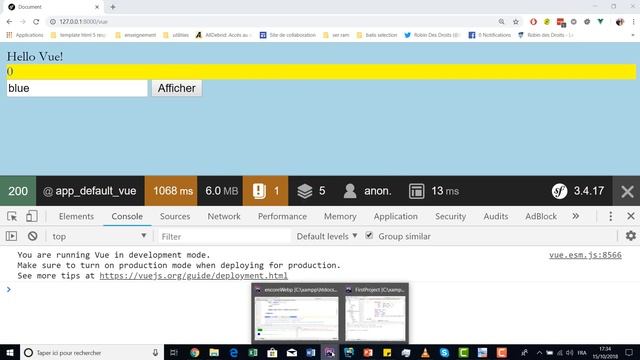Viewport: 640px width, 360px height.
Task: Open the Default levels dropdown
Action: point(327,236)
